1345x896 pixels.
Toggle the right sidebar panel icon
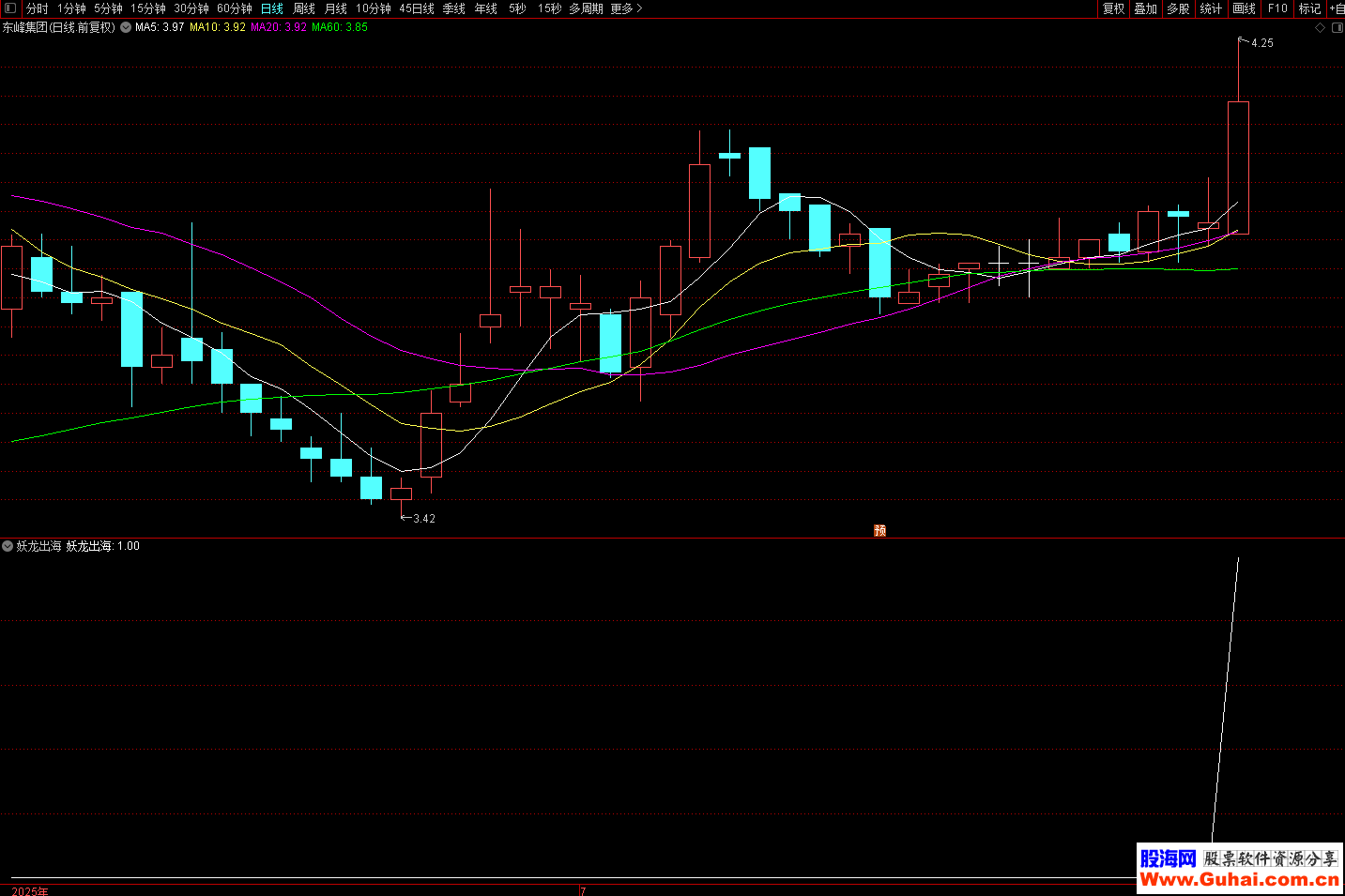(x=1337, y=28)
